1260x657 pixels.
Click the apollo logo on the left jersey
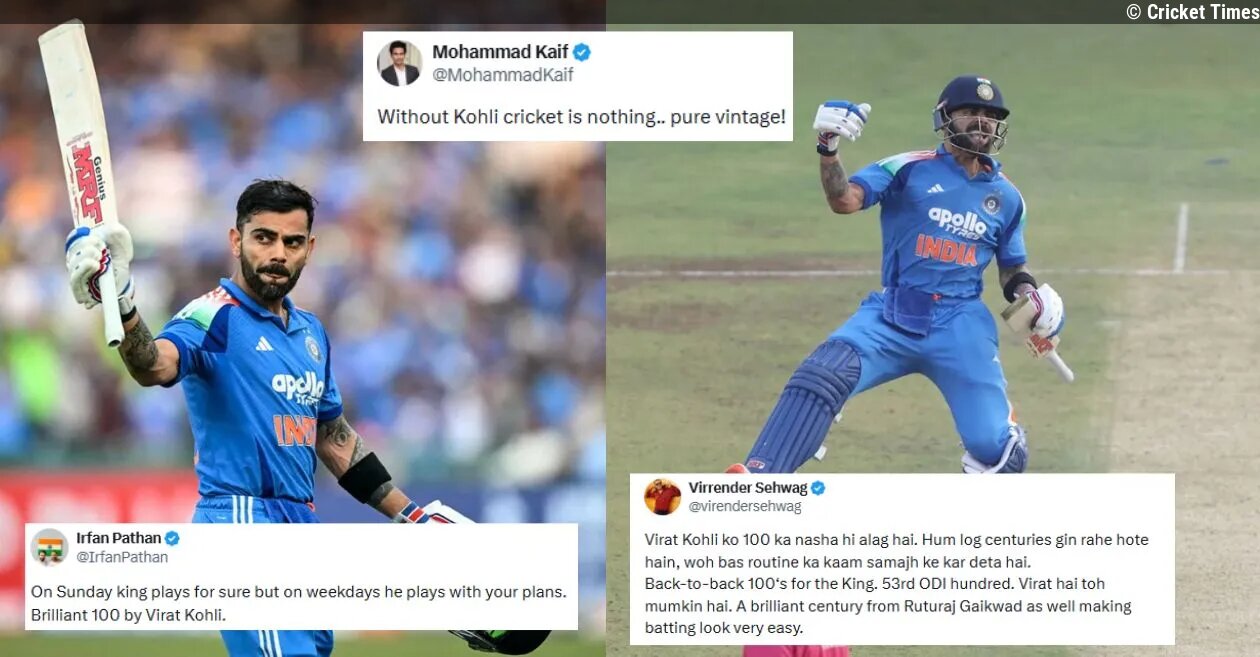pos(297,387)
